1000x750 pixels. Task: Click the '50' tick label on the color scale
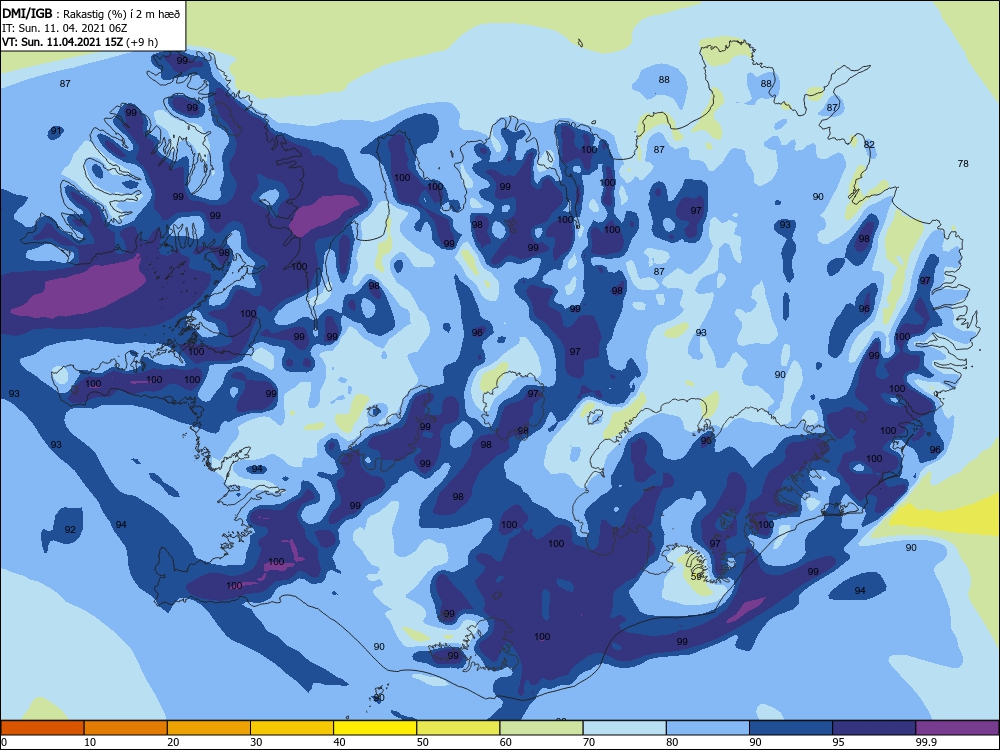pyautogui.click(x=422, y=742)
